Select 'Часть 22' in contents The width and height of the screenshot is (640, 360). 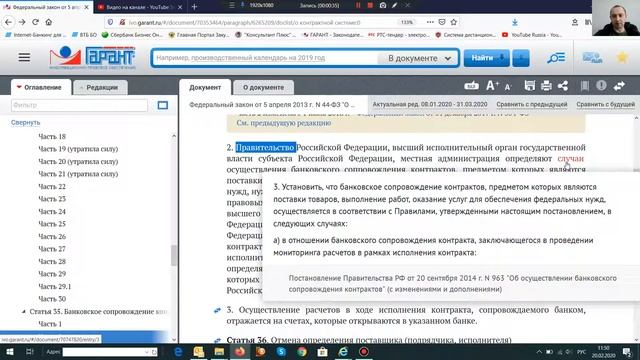click(52, 187)
